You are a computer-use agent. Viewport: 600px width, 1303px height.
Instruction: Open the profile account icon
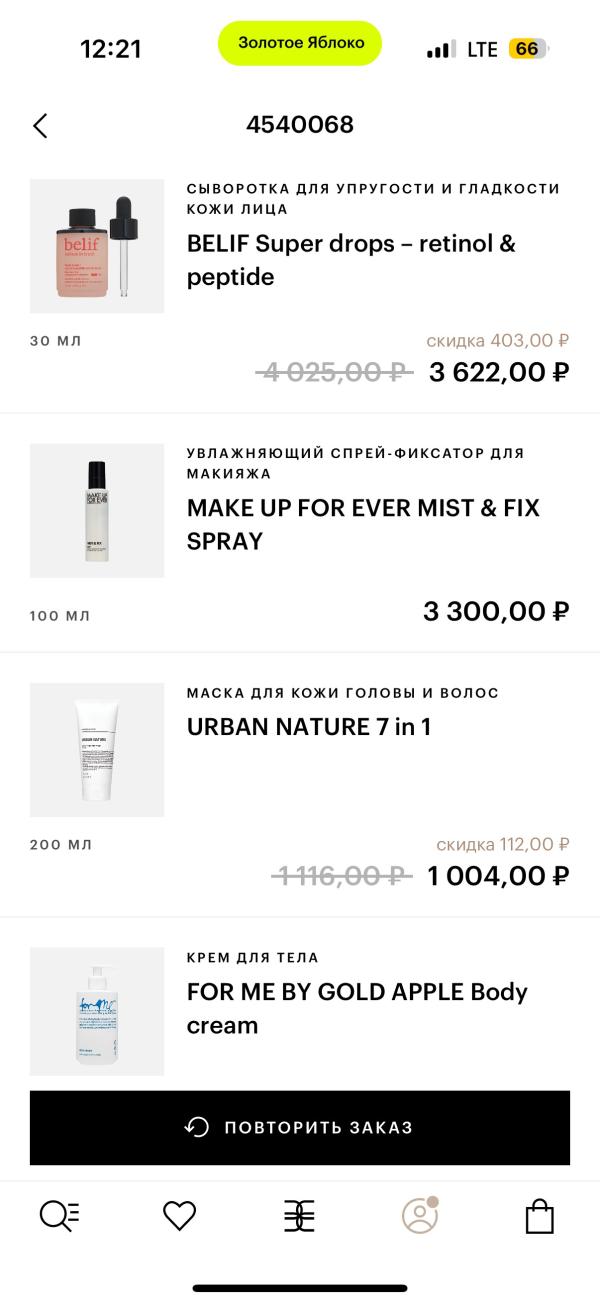pyautogui.click(x=420, y=1215)
